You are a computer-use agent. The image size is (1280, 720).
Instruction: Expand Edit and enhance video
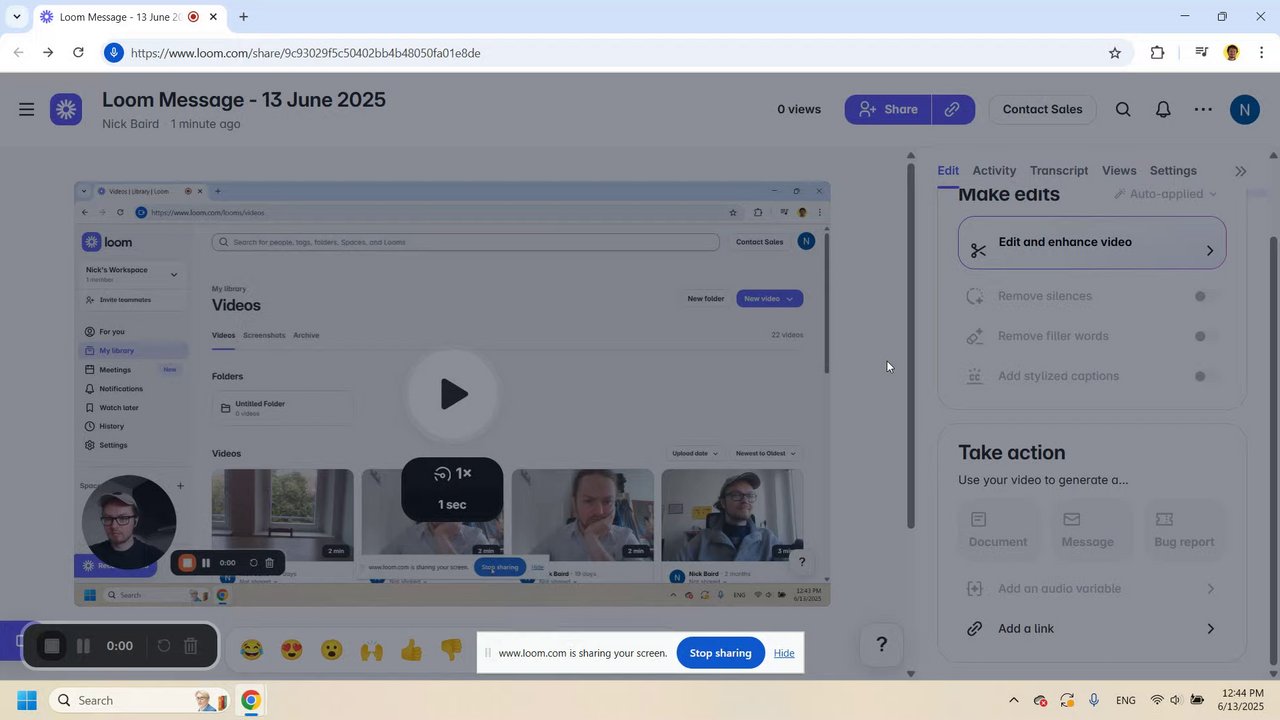1092,243
